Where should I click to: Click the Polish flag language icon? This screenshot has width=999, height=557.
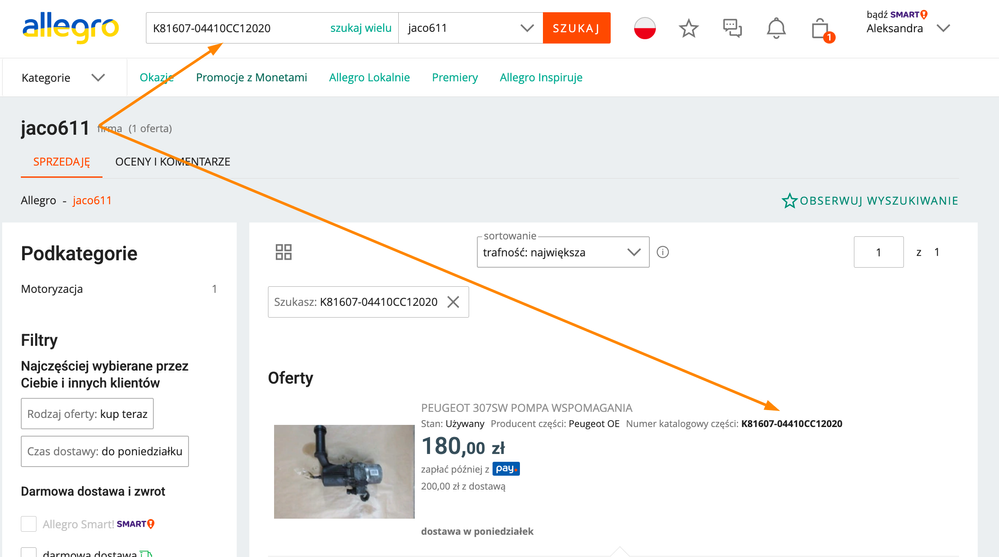pos(645,28)
